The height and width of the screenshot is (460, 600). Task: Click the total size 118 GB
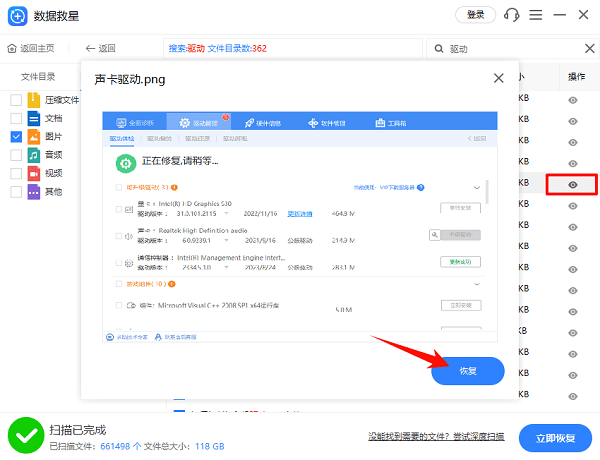tap(210, 446)
